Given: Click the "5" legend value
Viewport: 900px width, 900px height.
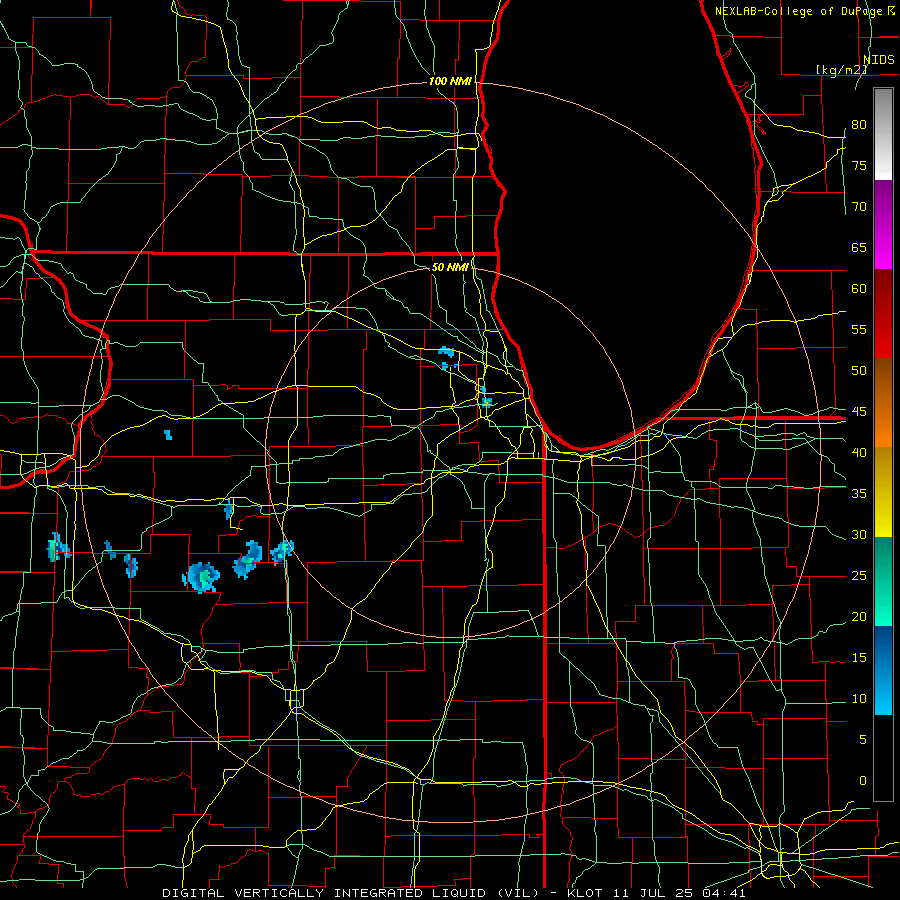Looking at the screenshot, I should point(863,740).
